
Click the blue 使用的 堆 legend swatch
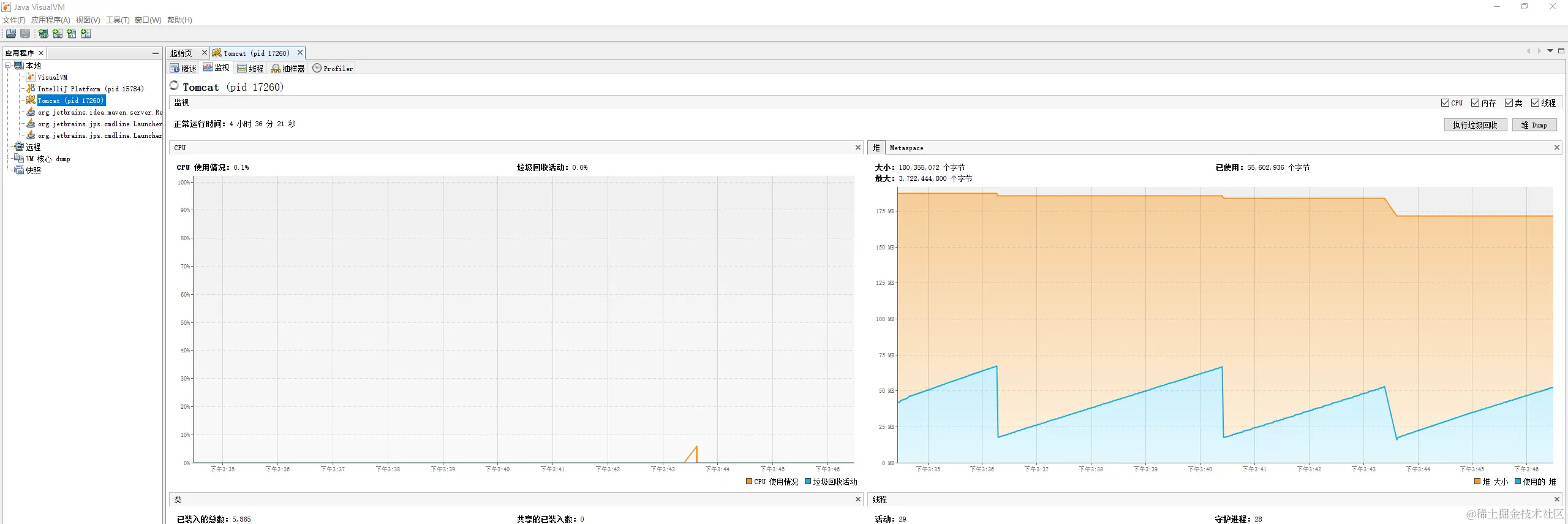[1518, 482]
